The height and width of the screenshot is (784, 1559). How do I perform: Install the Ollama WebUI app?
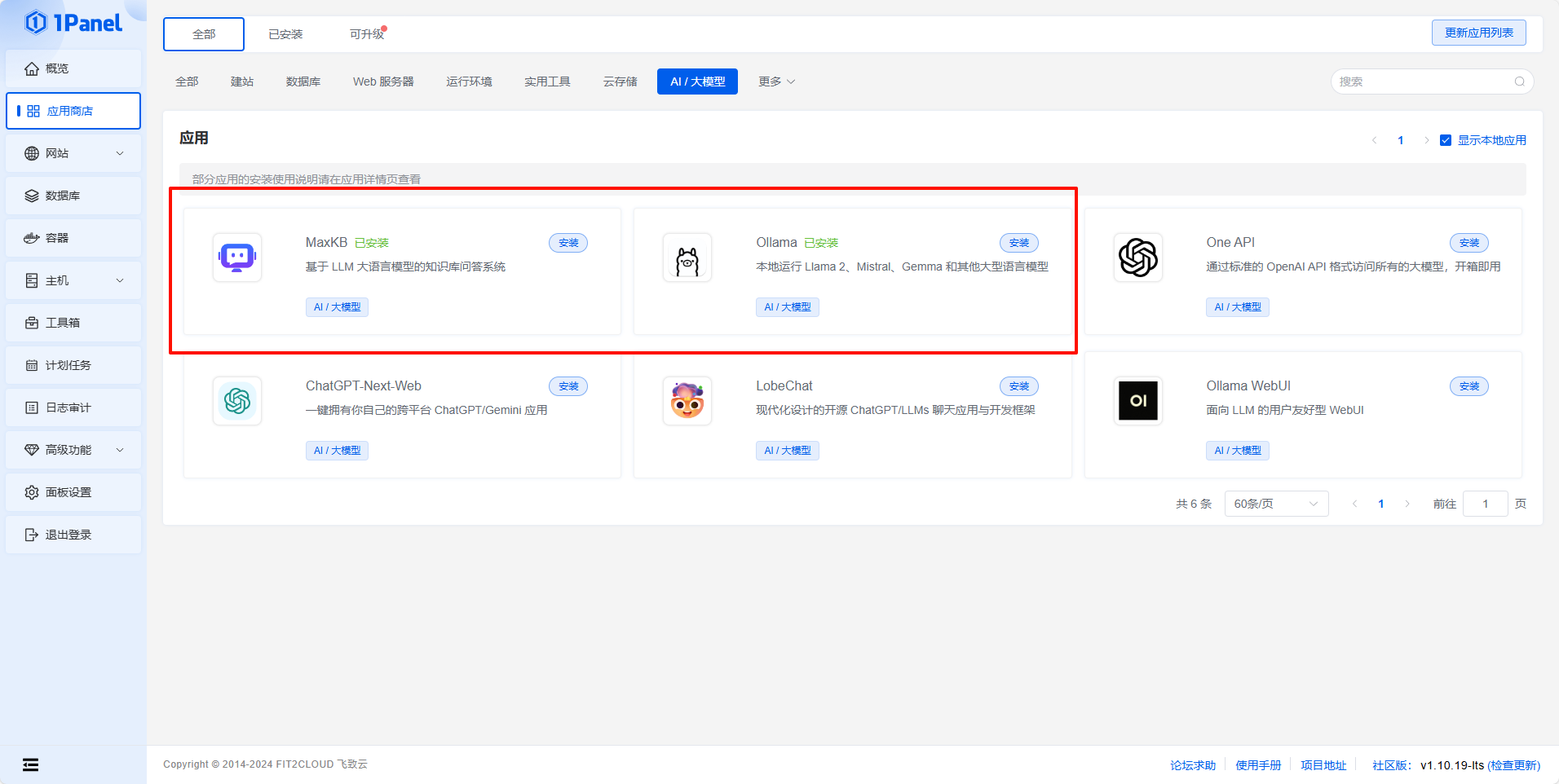[x=1469, y=386]
